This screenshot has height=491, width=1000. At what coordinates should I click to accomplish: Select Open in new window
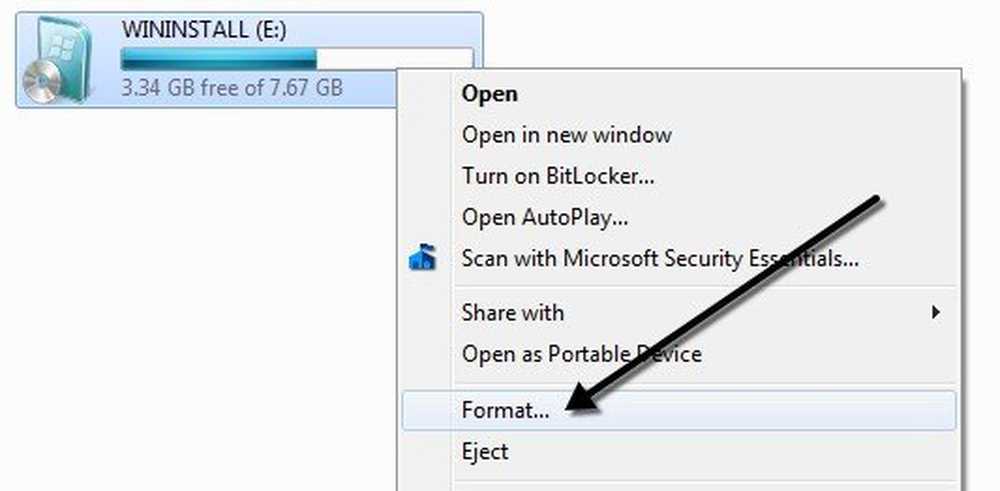[x=566, y=135]
